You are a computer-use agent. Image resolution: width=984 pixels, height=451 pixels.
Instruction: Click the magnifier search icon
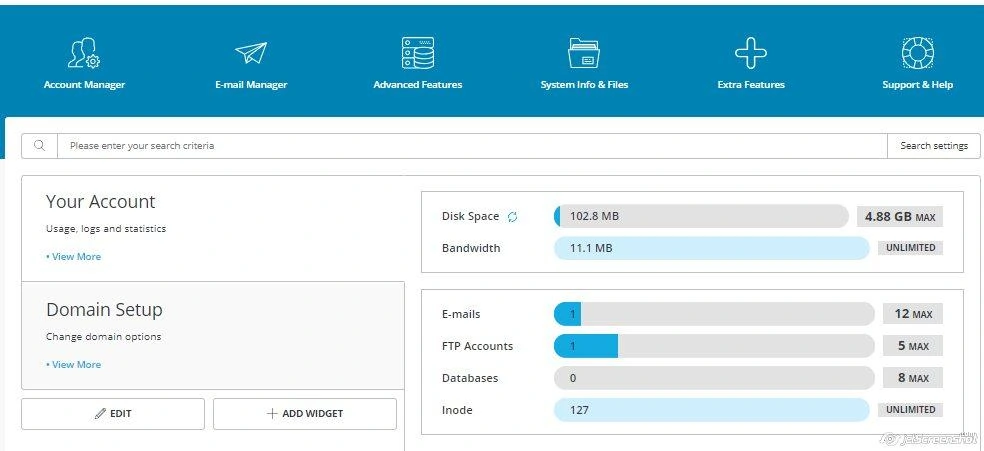(x=40, y=146)
